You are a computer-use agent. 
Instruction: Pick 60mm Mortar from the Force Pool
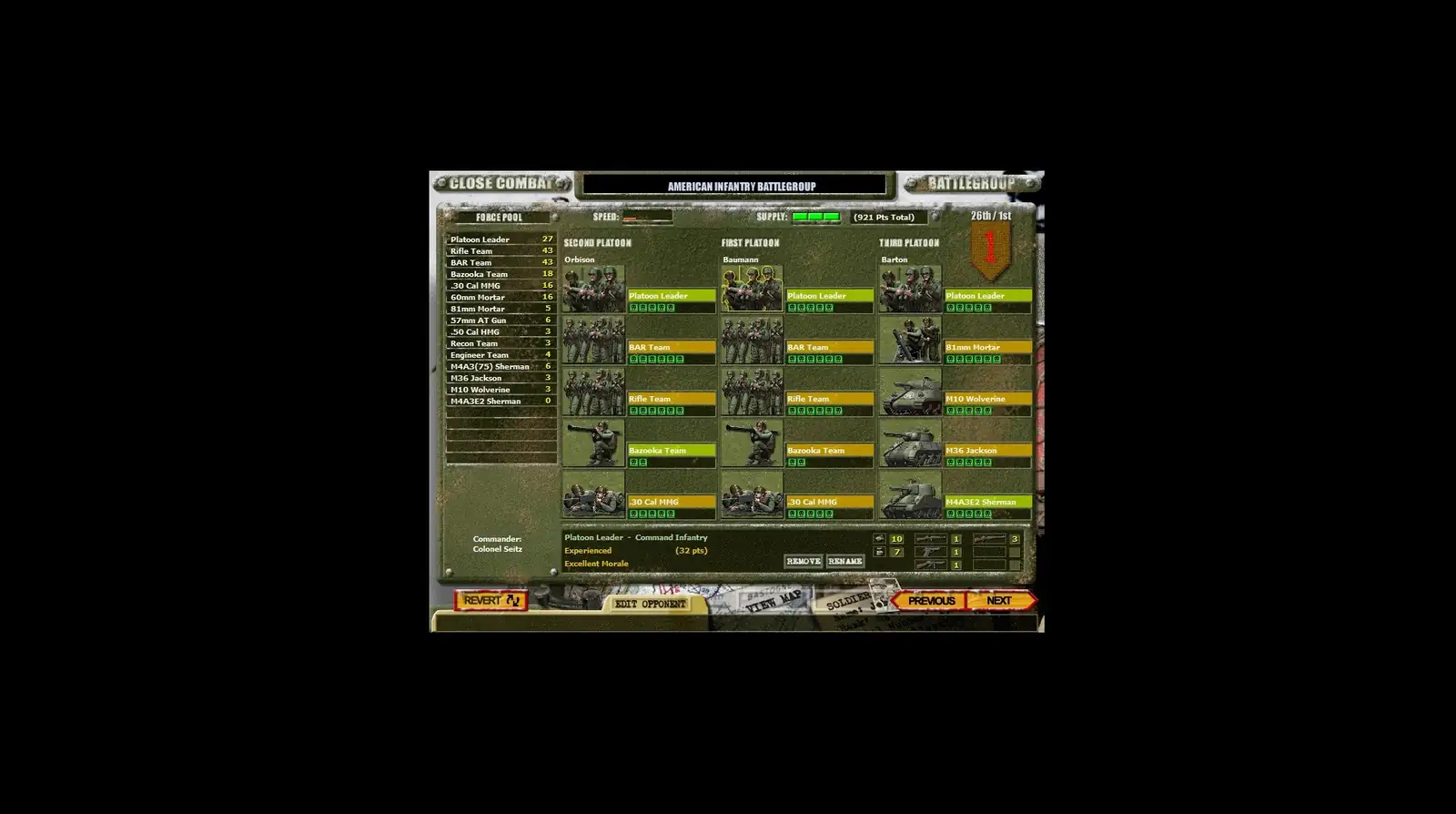[x=500, y=297]
